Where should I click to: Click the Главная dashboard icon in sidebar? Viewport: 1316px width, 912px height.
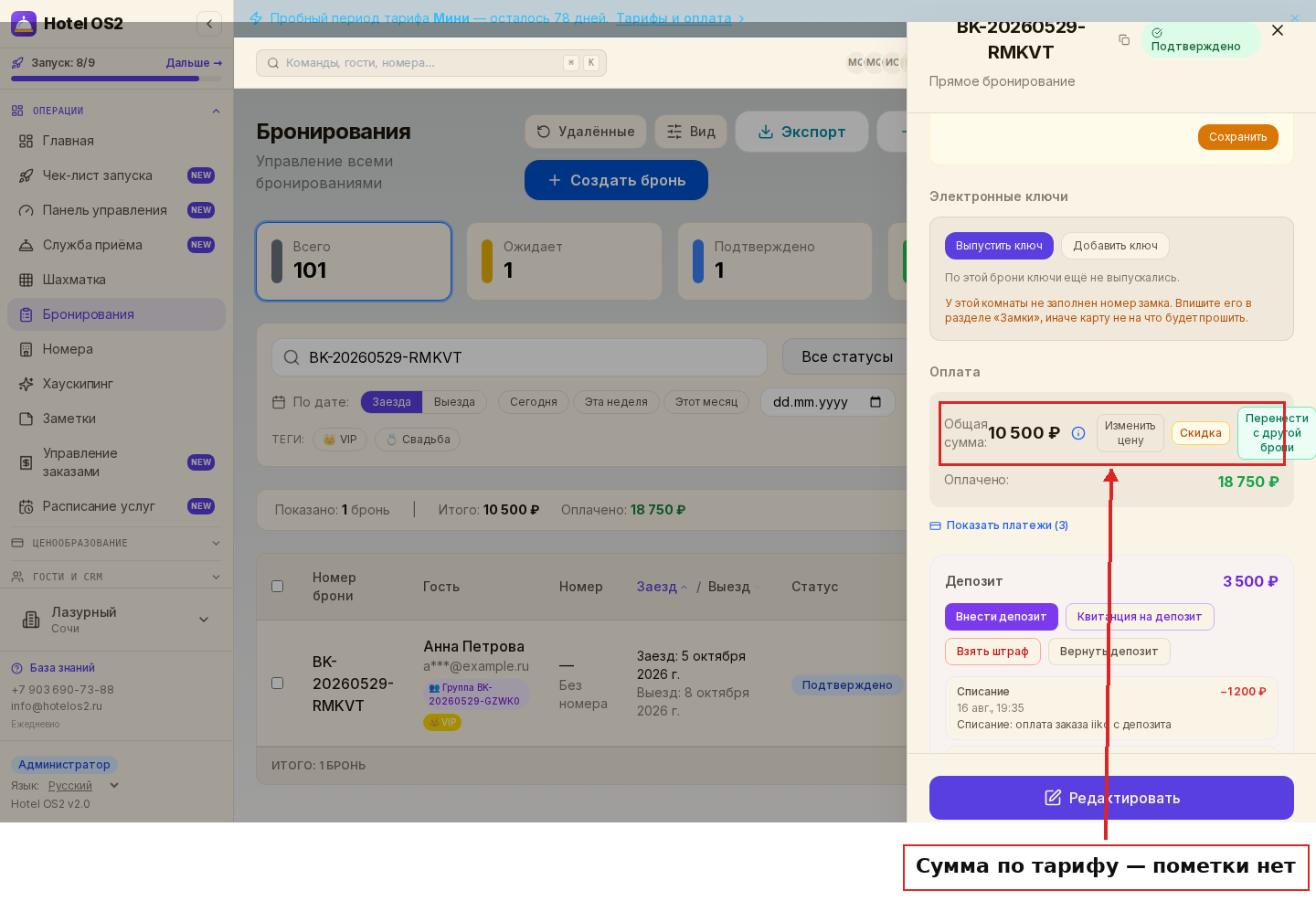tap(27, 141)
